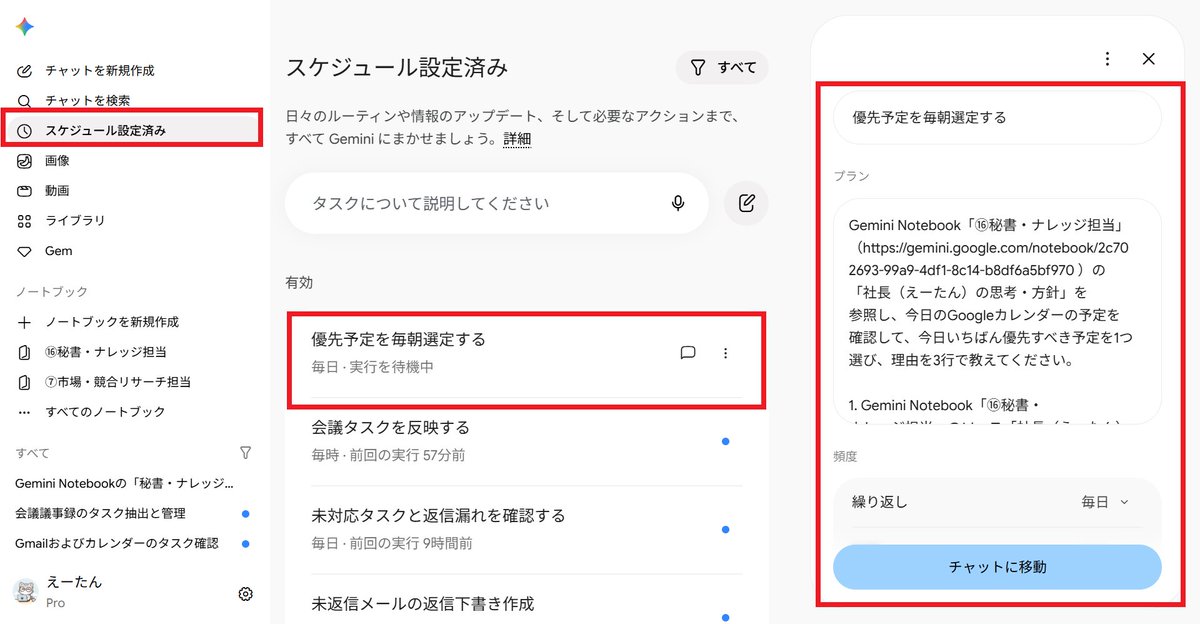Open three-dot menu on 優先予定を毎朝選定する row
This screenshot has width=1200, height=624.
[x=726, y=353]
